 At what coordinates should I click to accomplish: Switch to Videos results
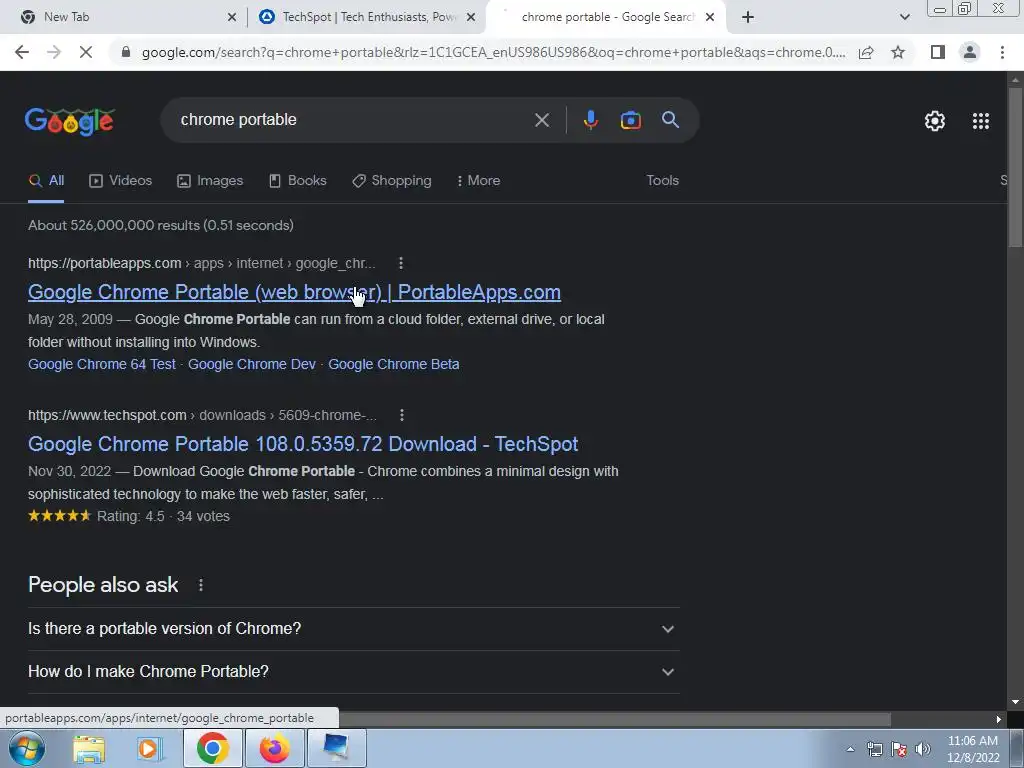[120, 181]
